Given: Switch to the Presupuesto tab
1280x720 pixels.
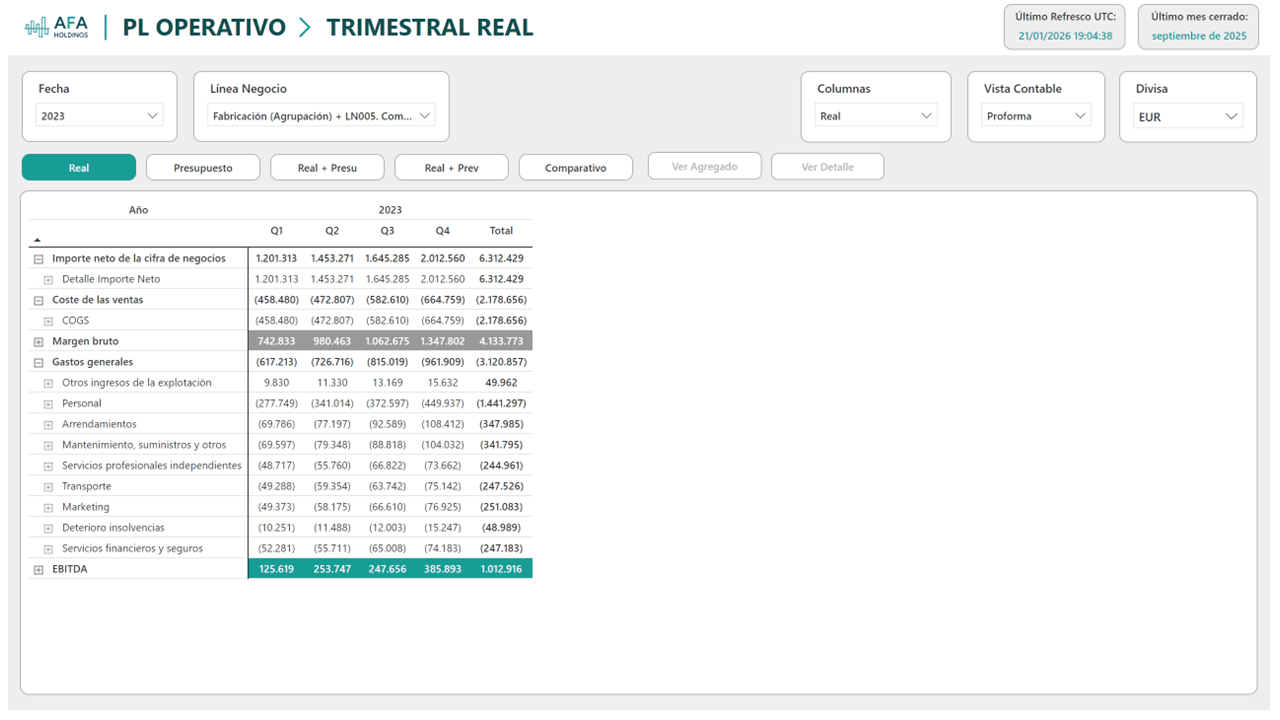Looking at the screenshot, I should click(203, 167).
